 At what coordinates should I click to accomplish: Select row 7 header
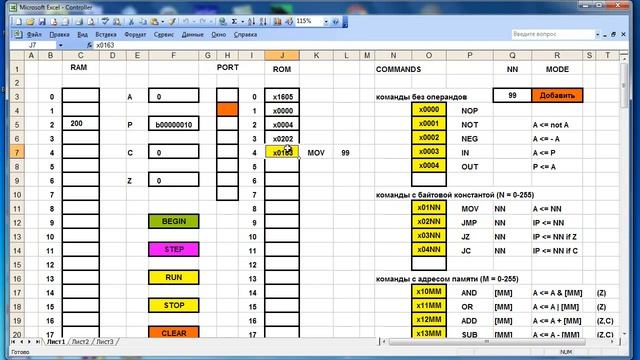17,153
